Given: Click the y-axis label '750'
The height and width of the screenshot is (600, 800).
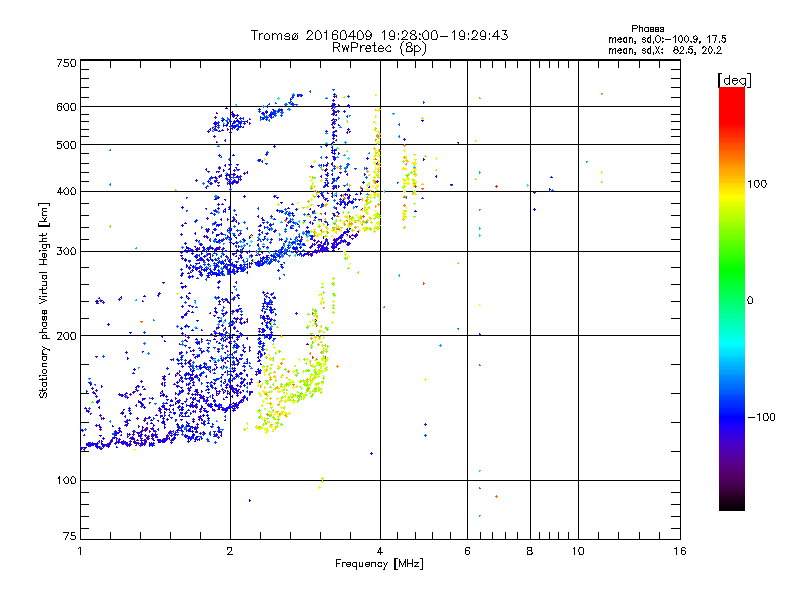Looking at the screenshot, I should (x=67, y=63).
